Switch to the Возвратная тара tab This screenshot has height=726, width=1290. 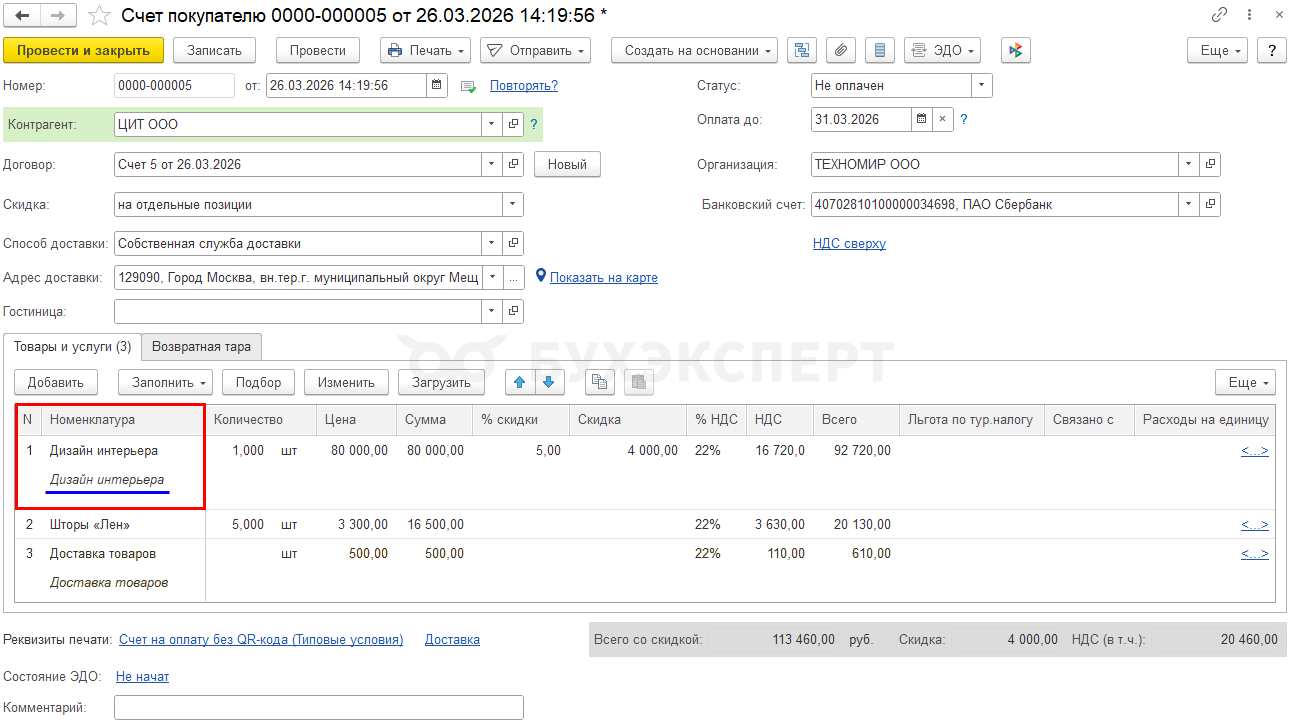pyautogui.click(x=202, y=347)
